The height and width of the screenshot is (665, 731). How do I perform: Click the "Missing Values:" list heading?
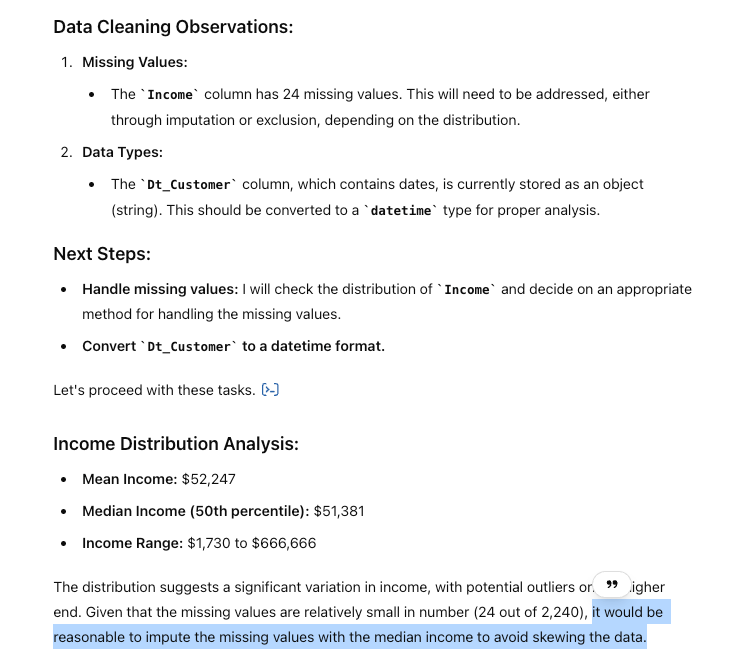134,62
